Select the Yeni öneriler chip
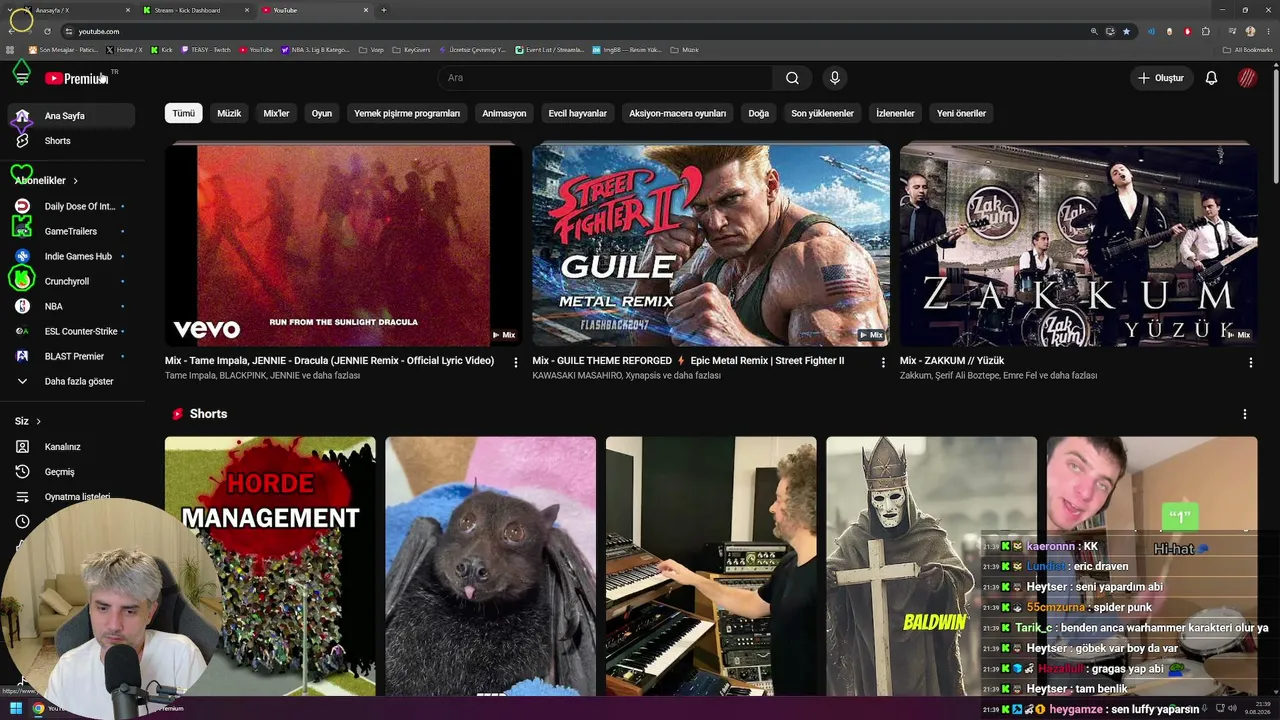The height and width of the screenshot is (720, 1280). click(961, 114)
